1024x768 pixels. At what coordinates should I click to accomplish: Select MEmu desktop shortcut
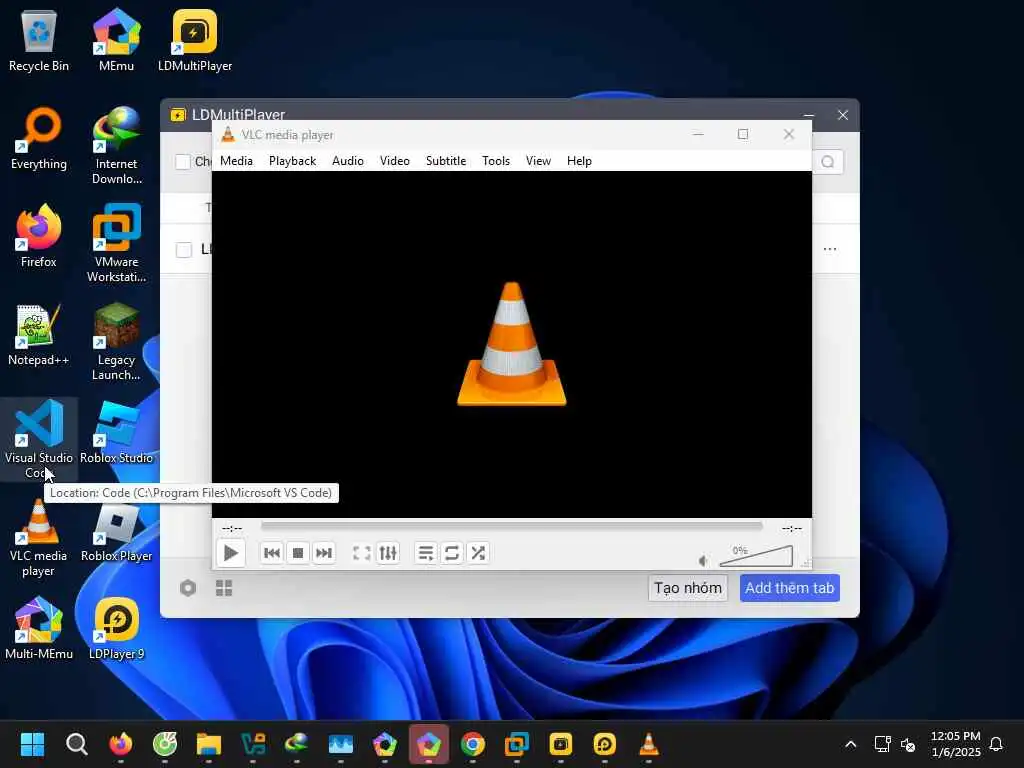tap(116, 40)
